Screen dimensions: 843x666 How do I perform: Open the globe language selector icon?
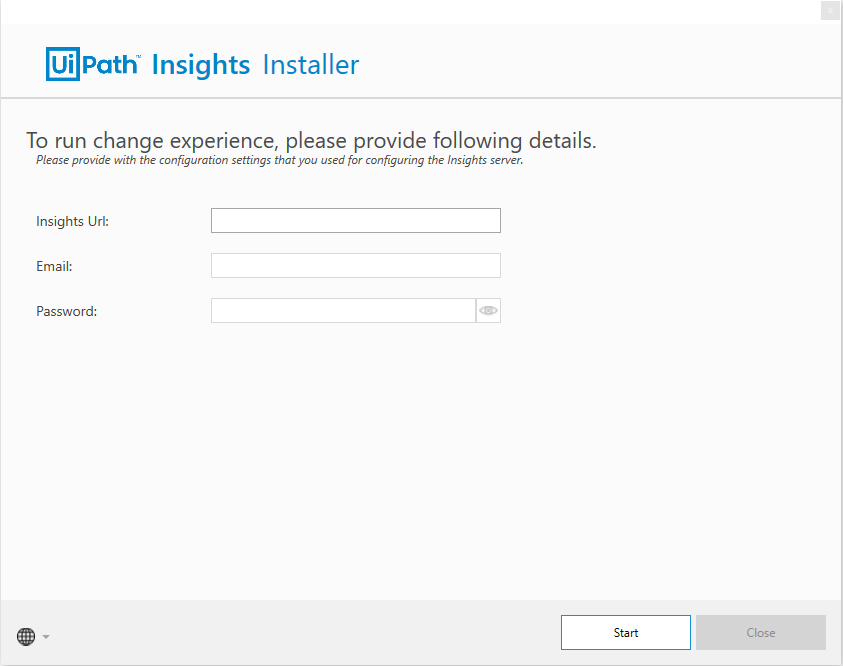[26, 636]
